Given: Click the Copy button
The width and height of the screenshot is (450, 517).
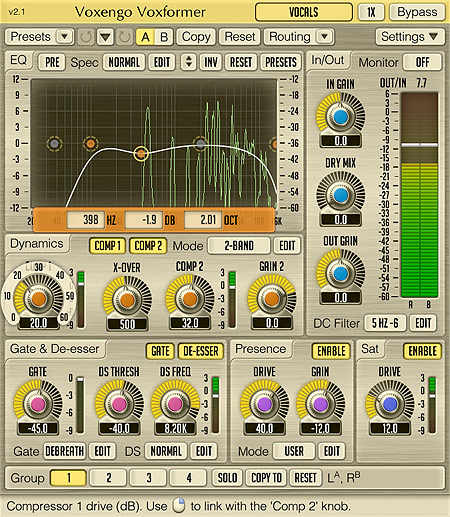Looking at the screenshot, I should pyautogui.click(x=196, y=37).
